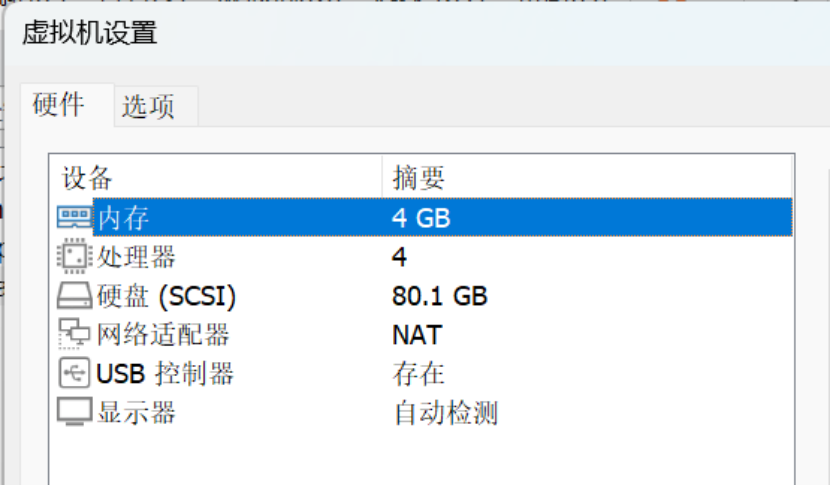Click the memory chip icon
The height and width of the screenshot is (485, 830).
[74, 217]
